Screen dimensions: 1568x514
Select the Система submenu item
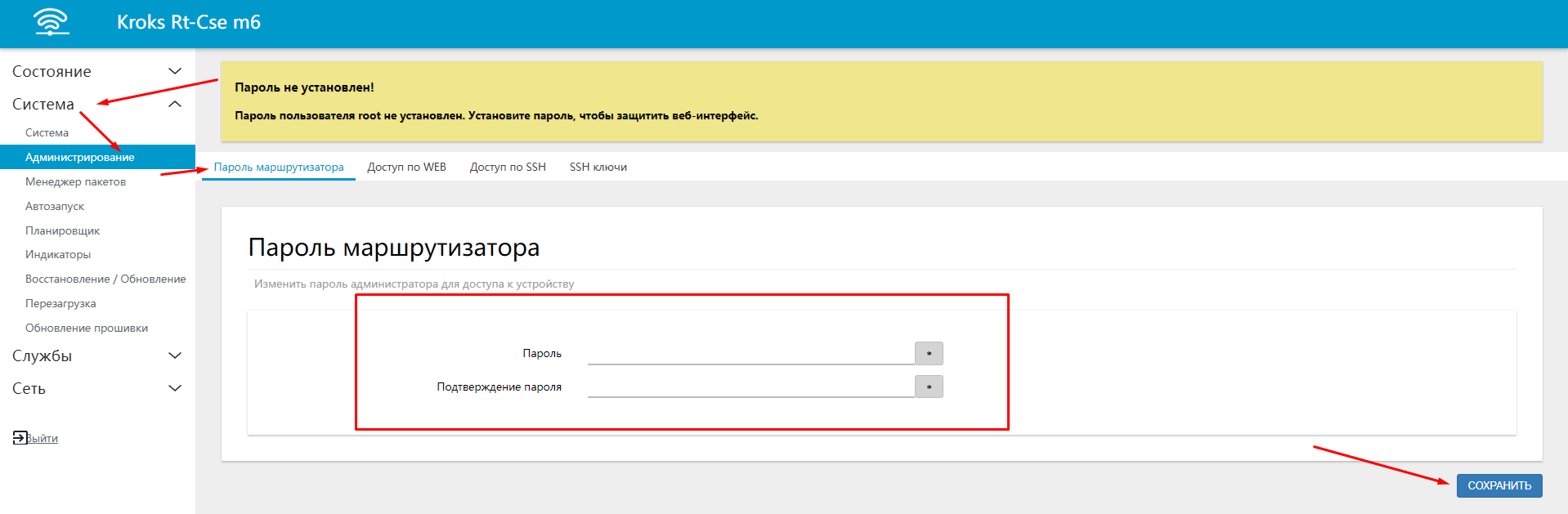[x=47, y=132]
